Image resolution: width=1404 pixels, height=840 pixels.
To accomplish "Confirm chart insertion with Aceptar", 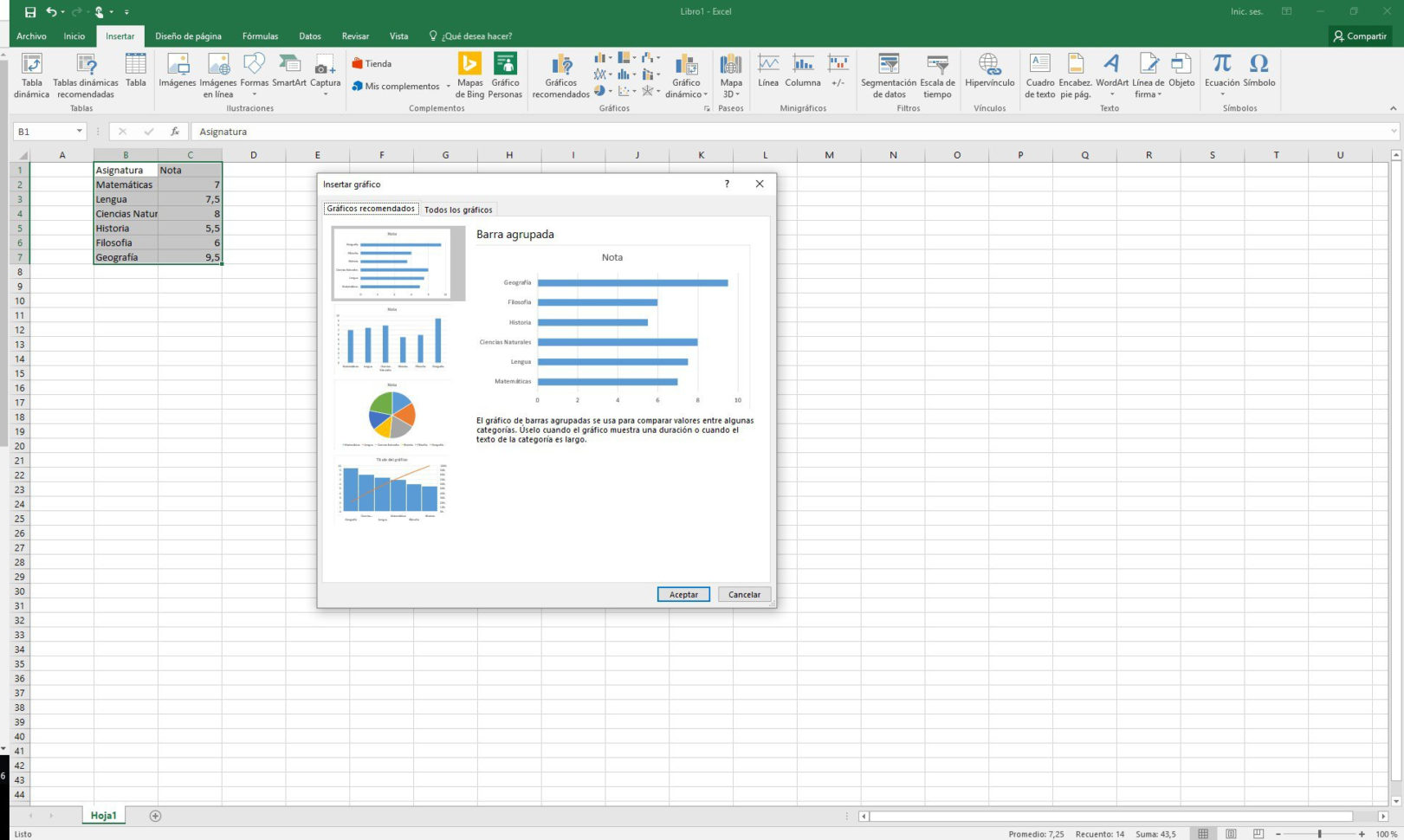I will click(683, 594).
